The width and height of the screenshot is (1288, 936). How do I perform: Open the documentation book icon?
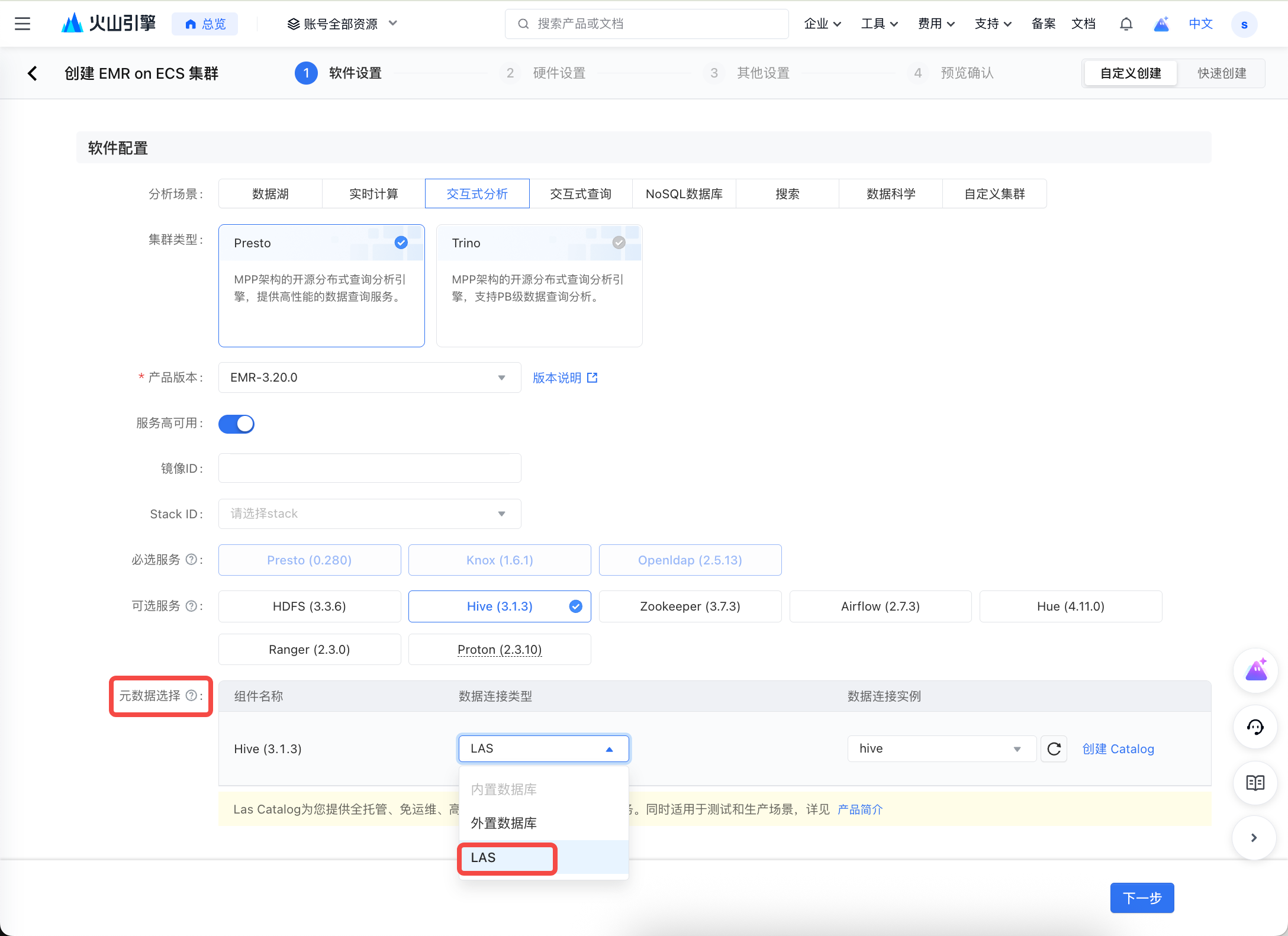tap(1255, 783)
